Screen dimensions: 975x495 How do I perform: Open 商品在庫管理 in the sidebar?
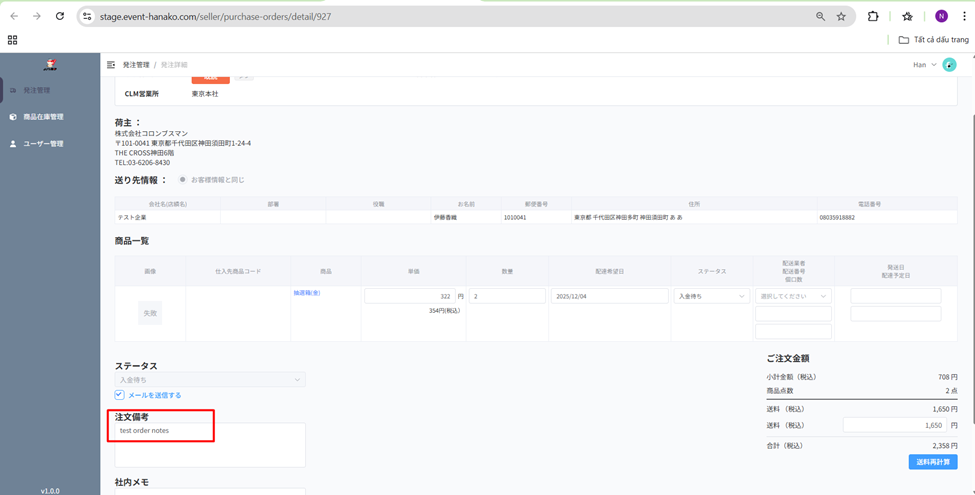point(43,117)
